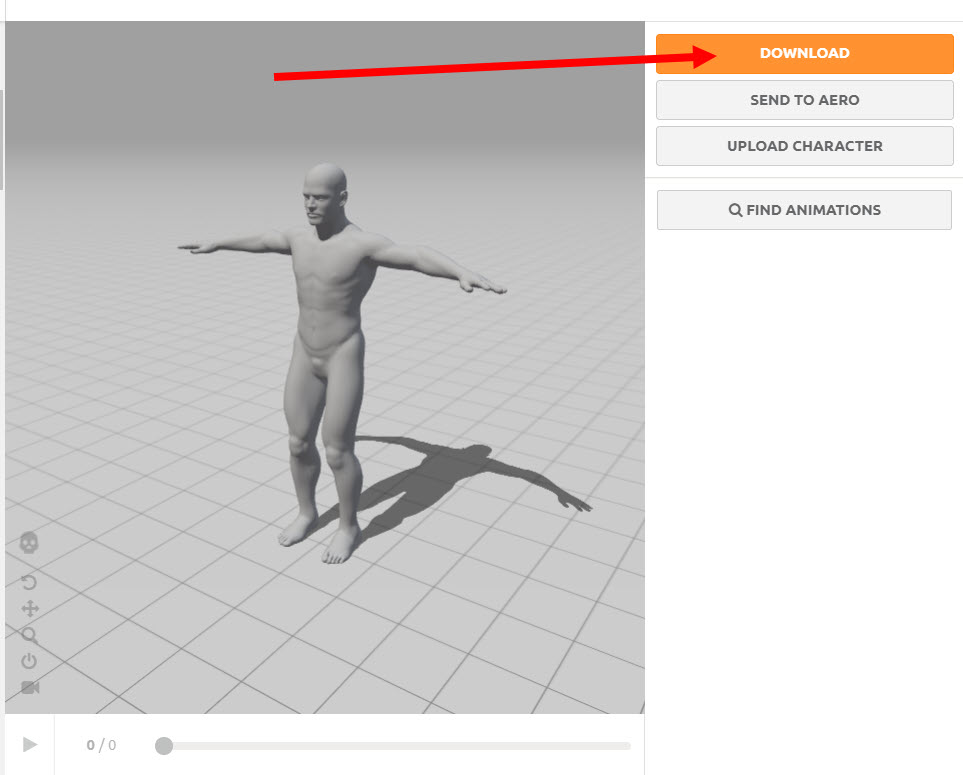The height and width of the screenshot is (775, 963).
Task: Toggle the camera follow video icon
Action: point(30,687)
